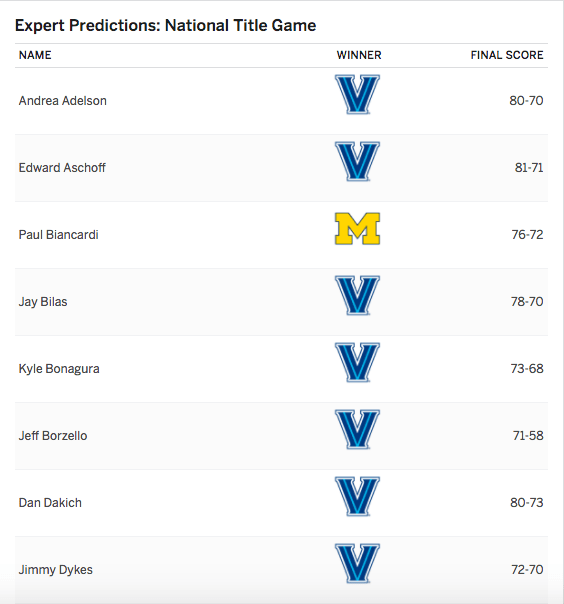Click the 81-71 score for Edward Aschoff
This screenshot has width=564, height=604.
529,168
